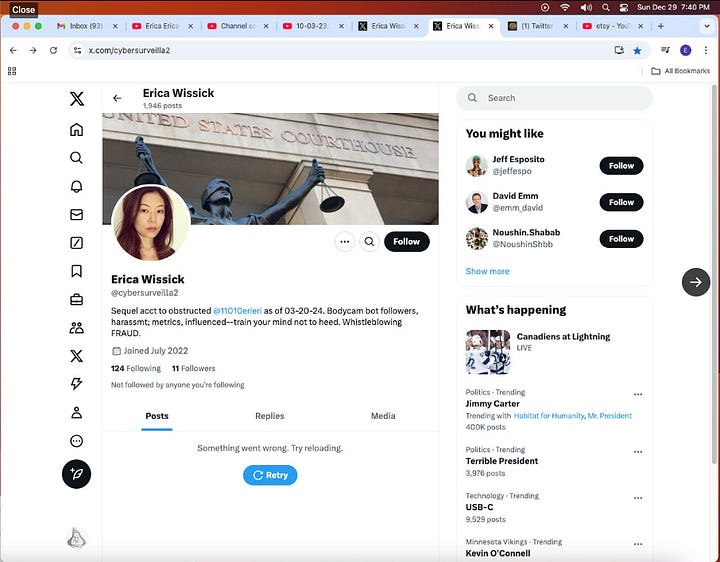Go back using profile header arrow
The height and width of the screenshot is (562, 720).
point(117,98)
